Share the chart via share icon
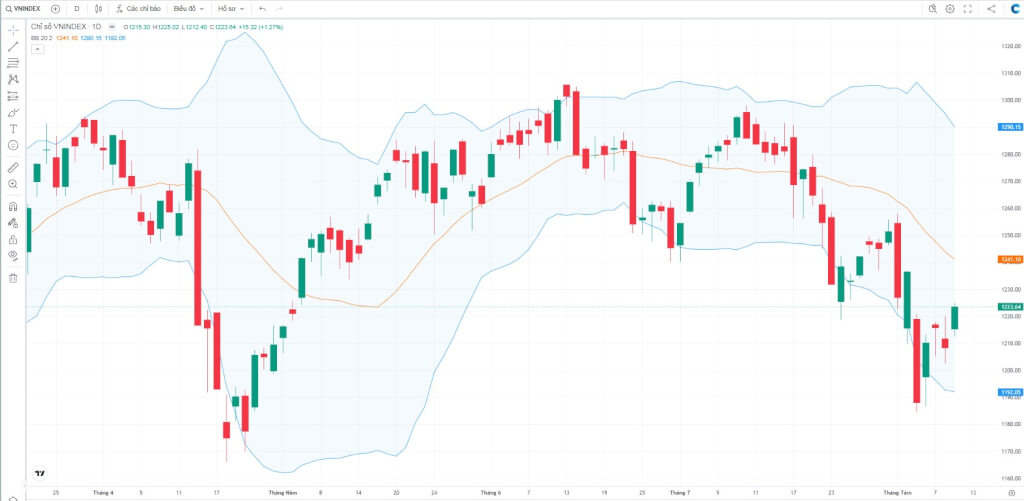This screenshot has width=1024, height=501. click(x=991, y=8)
